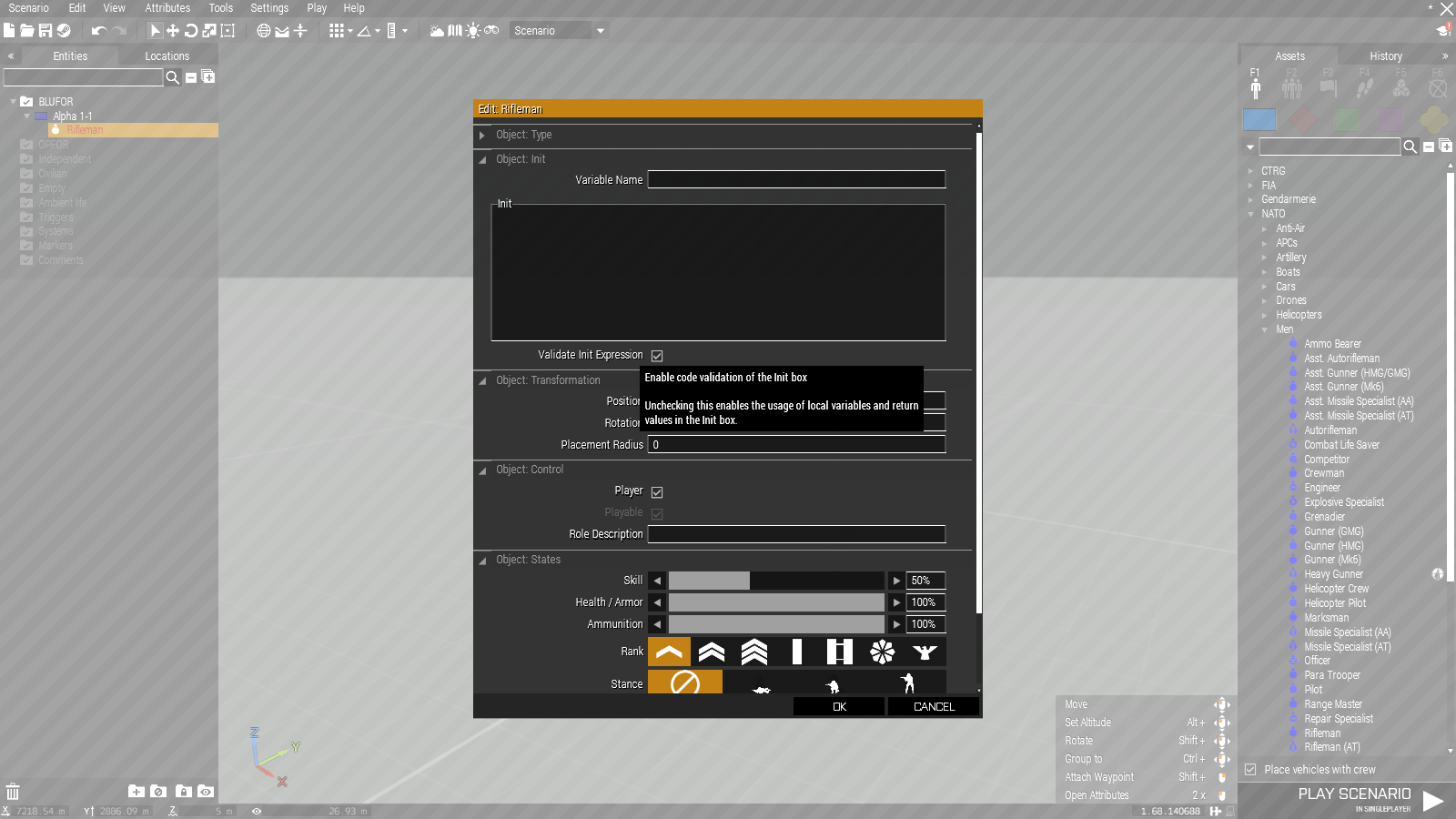The image size is (1456, 819).
Task: Select the BLUFOR blue side swatch
Action: [1259, 119]
